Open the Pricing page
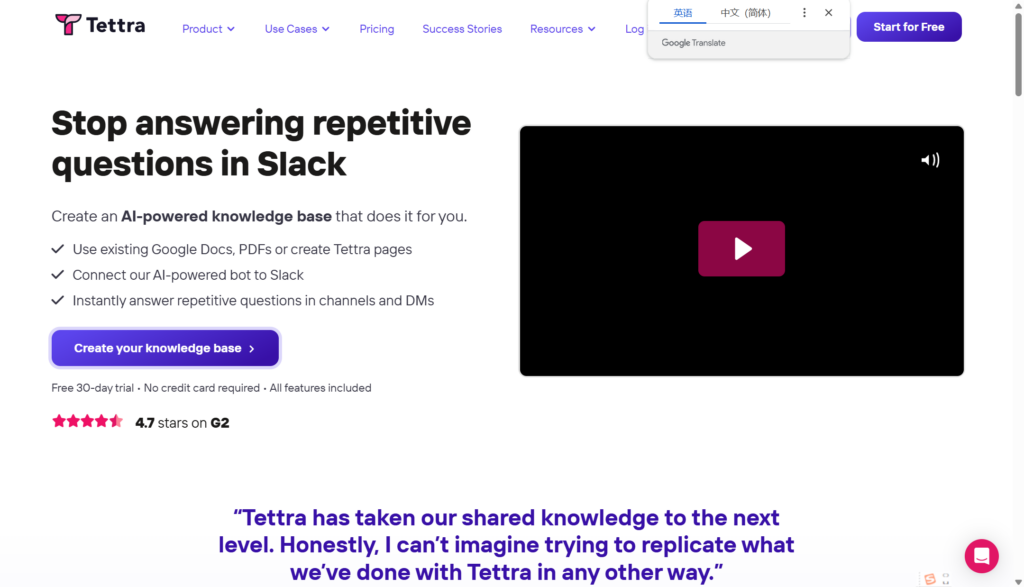Image resolution: width=1024 pixels, height=587 pixels. coord(377,29)
